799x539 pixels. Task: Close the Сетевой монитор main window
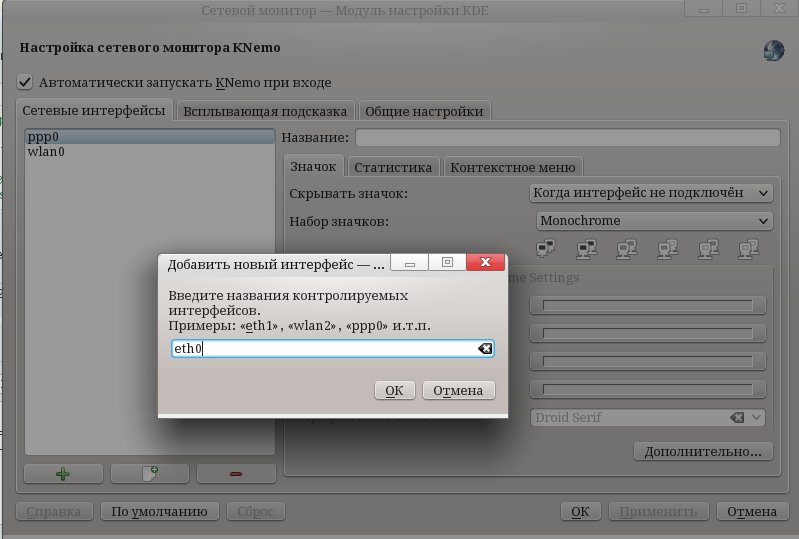coord(779,8)
